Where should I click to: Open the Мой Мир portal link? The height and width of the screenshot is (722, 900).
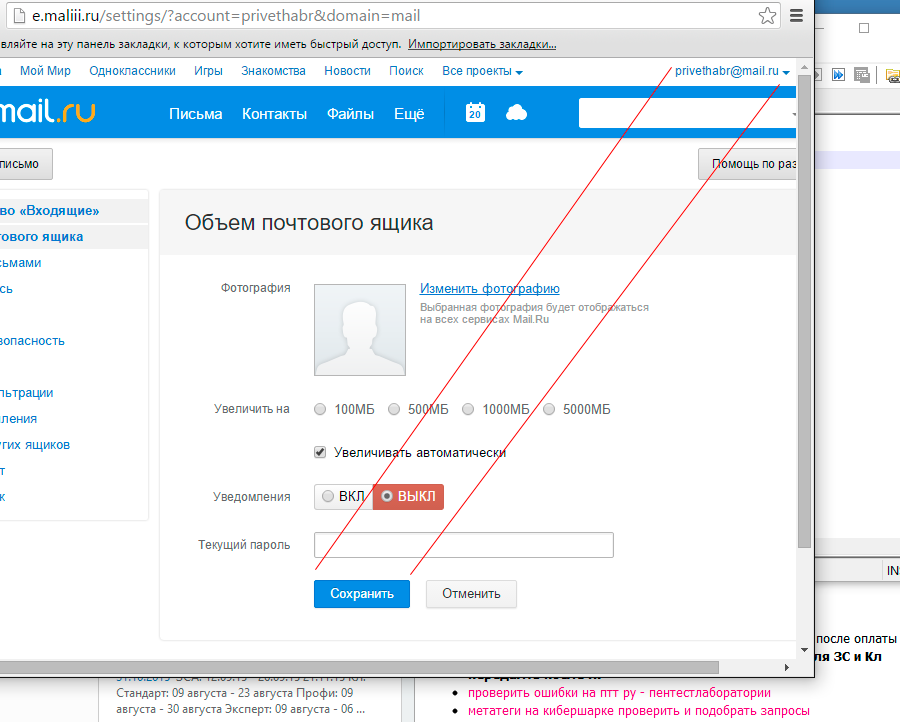click(45, 71)
